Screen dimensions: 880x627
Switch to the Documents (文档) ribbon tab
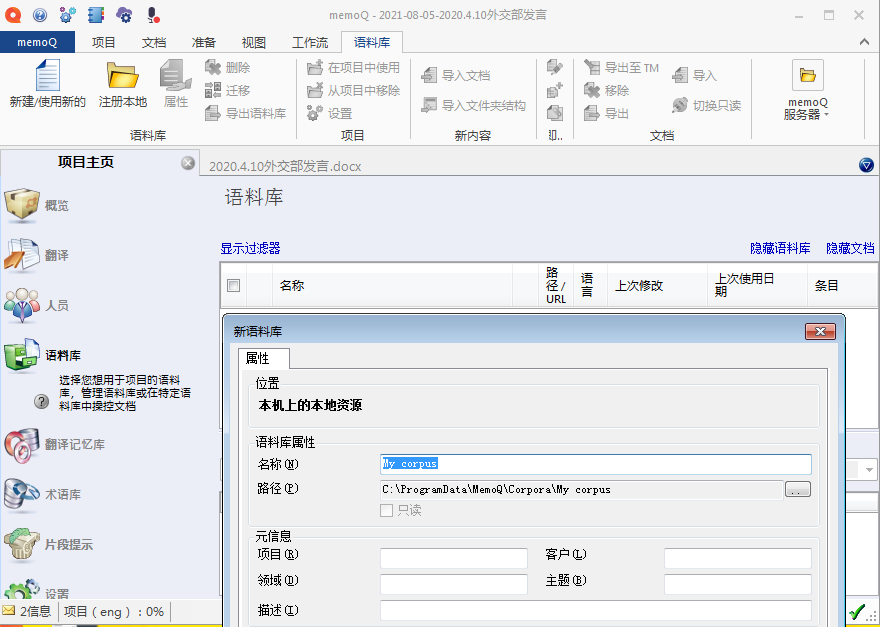[154, 42]
